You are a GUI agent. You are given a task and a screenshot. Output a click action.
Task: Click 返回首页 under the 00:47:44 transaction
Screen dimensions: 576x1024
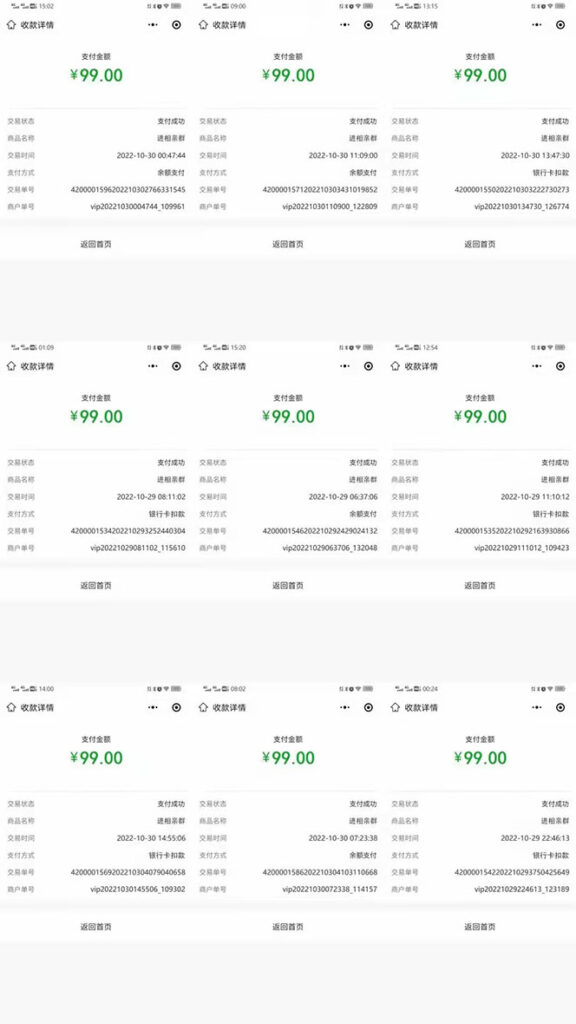(96, 244)
